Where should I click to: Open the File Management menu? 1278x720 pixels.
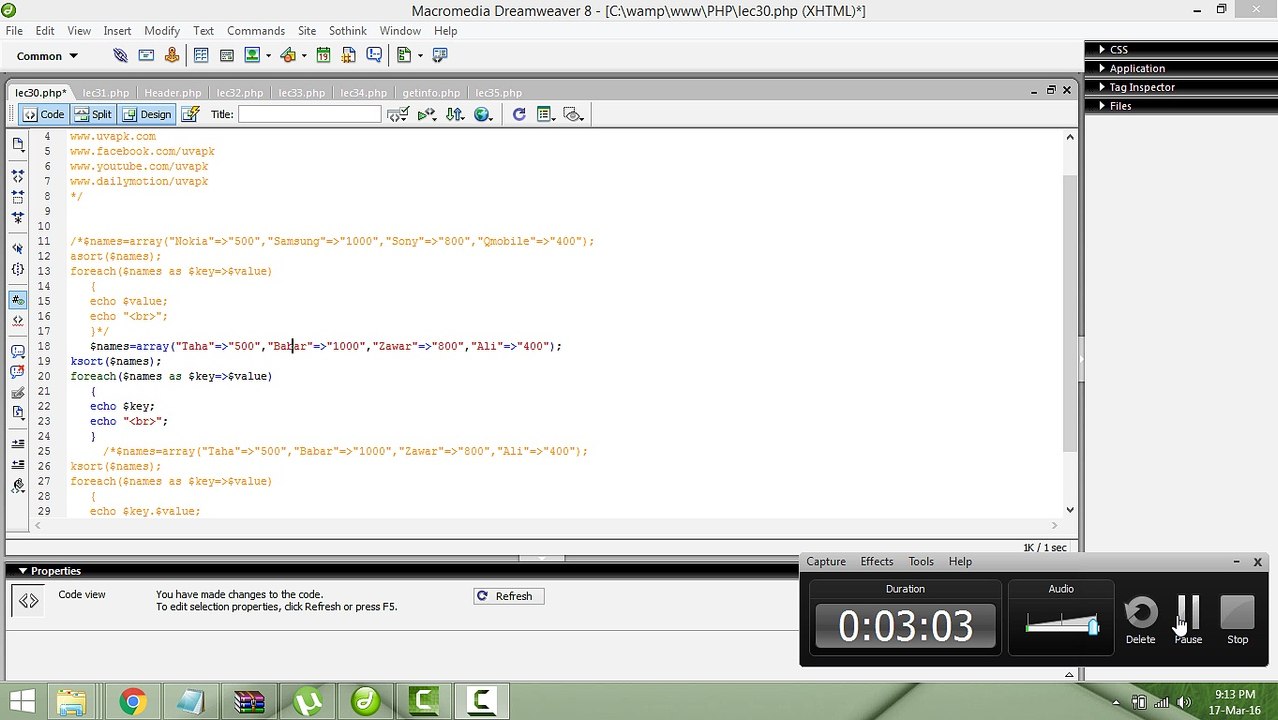click(455, 114)
